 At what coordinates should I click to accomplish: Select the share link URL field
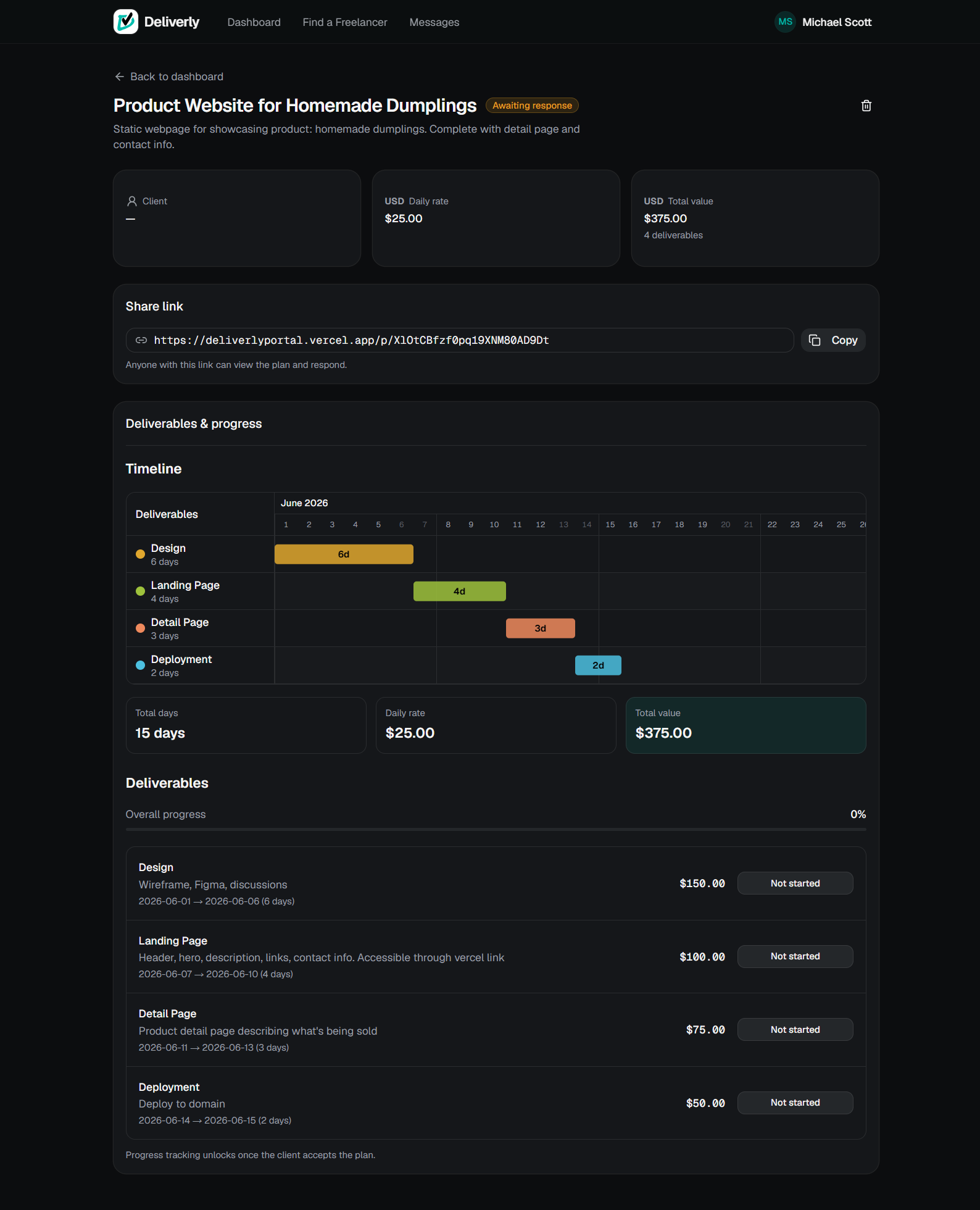coord(460,340)
